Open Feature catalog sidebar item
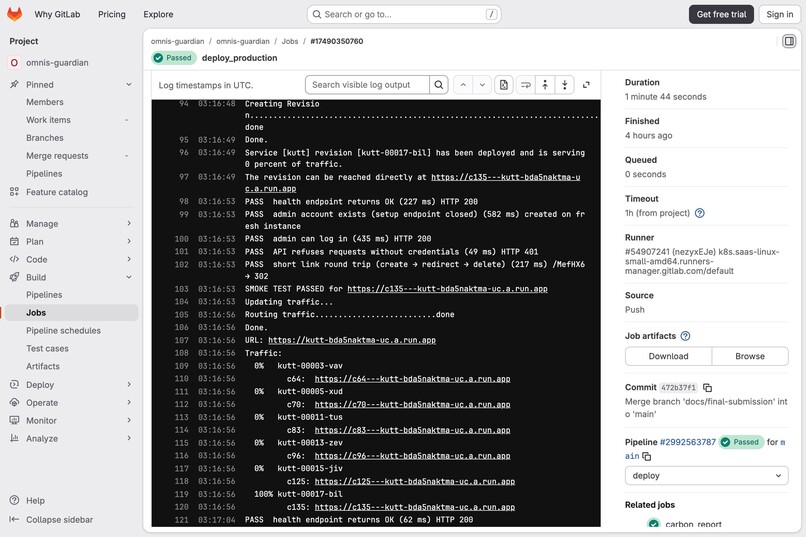The height and width of the screenshot is (537, 806). click(57, 192)
